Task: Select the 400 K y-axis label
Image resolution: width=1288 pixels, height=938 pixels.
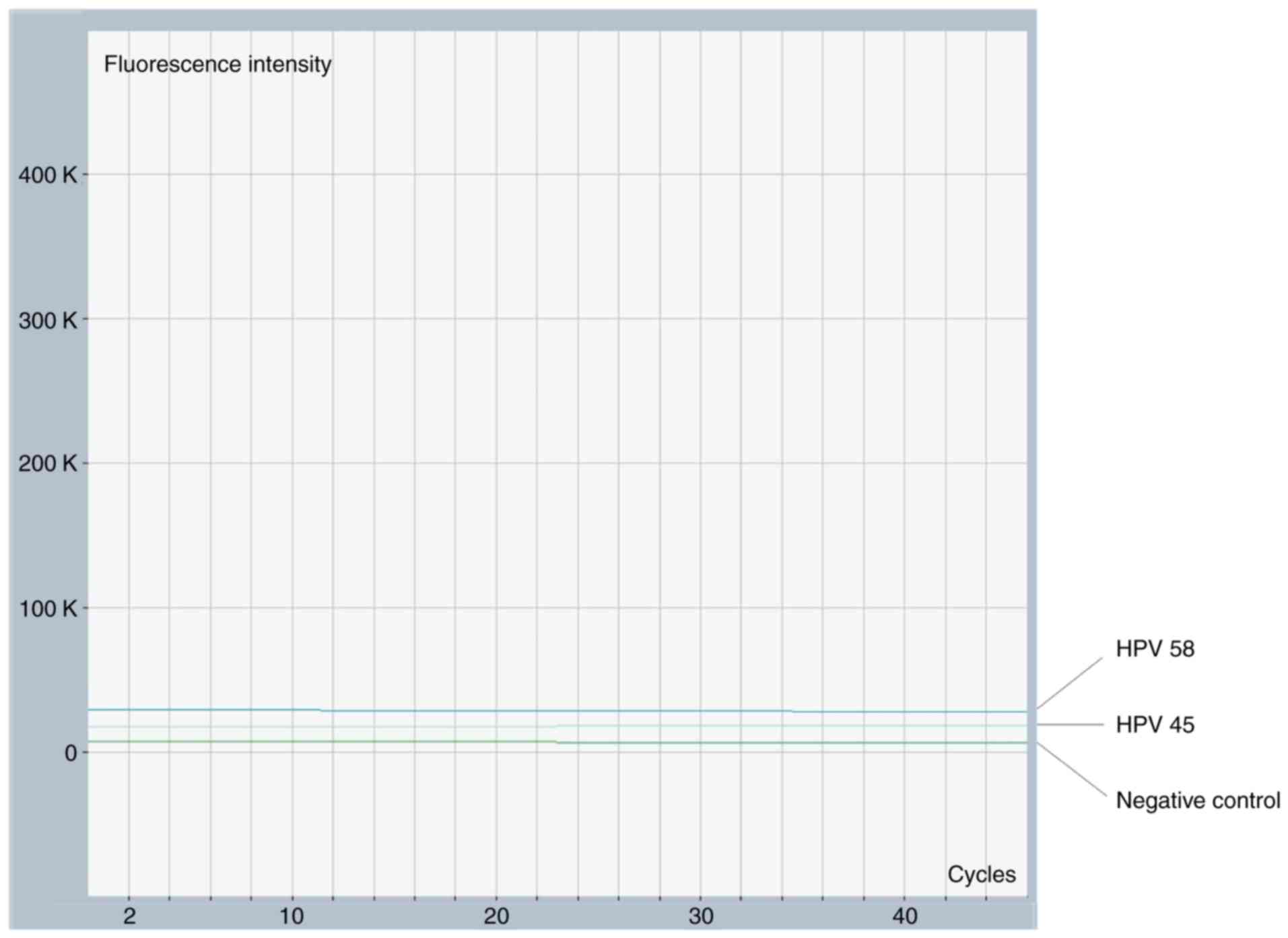Action: pos(47,175)
